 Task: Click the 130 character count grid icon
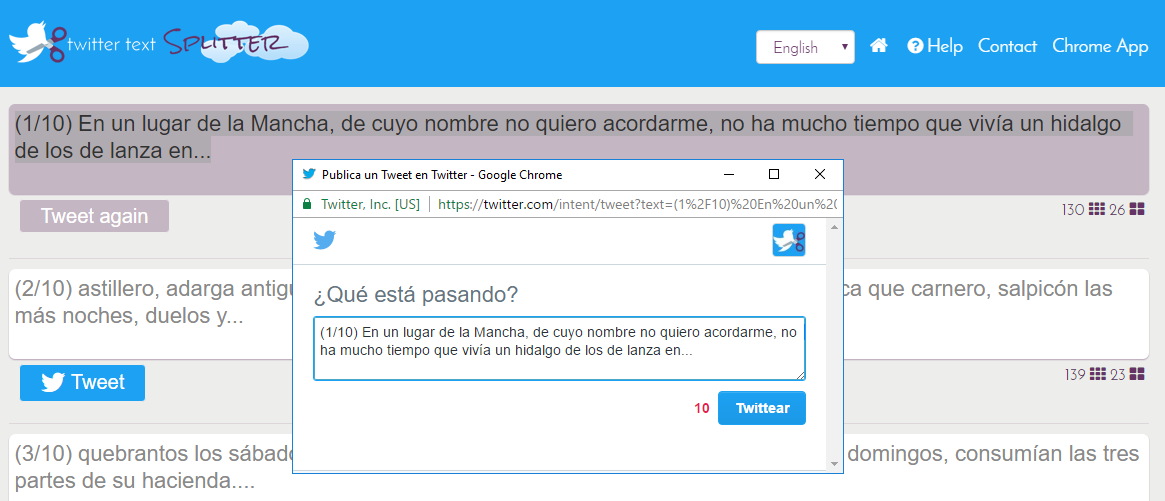pos(1097,210)
